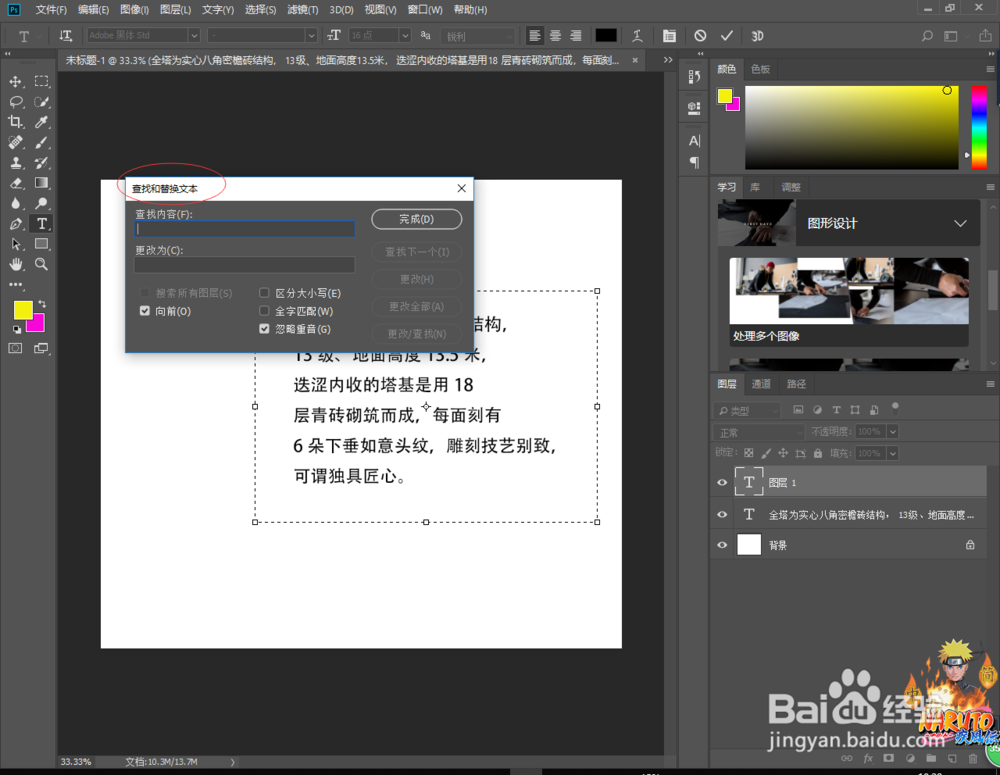
Task: Click the 查找内容(F) input field
Action: 245,229
